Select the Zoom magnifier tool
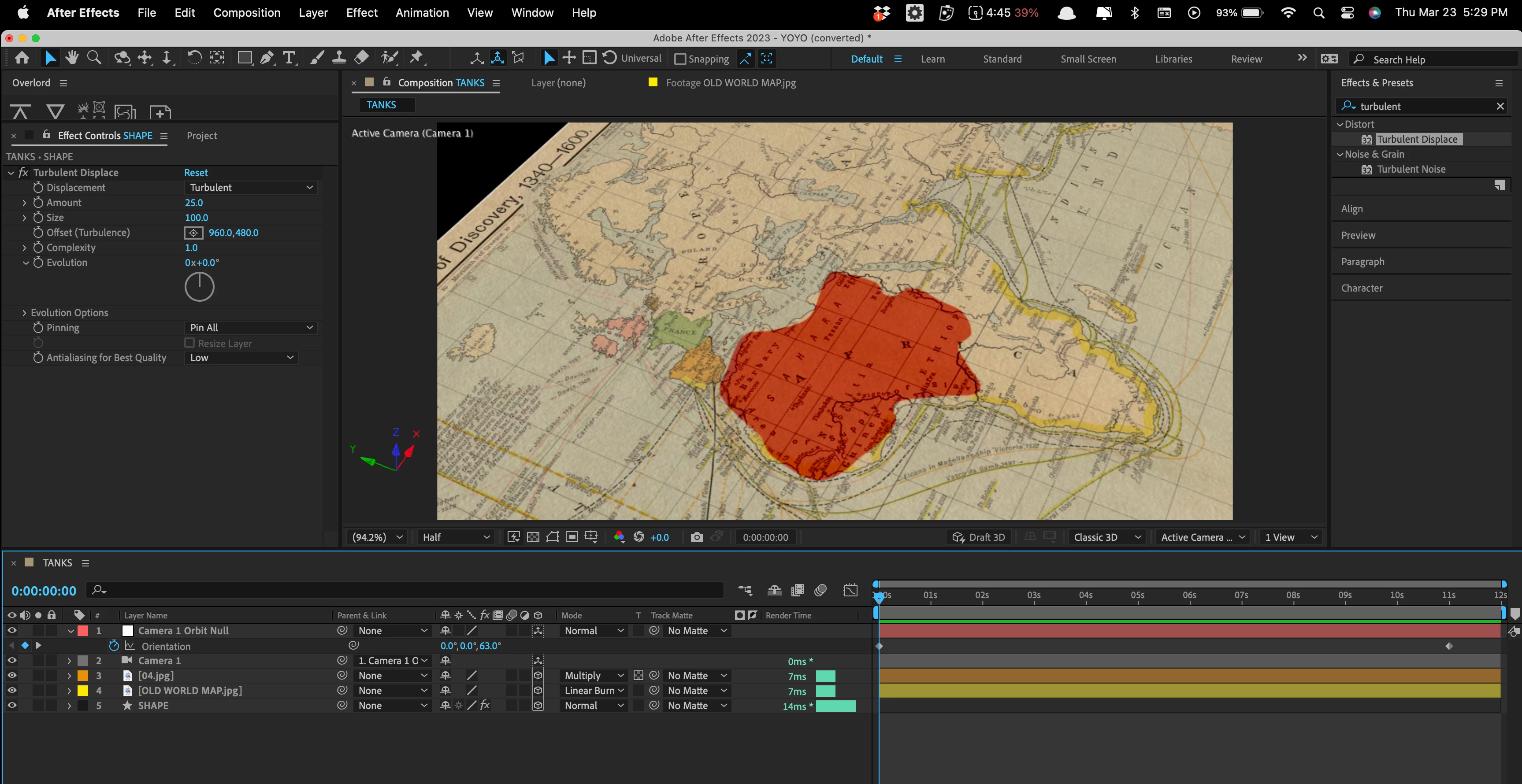This screenshot has height=784, width=1522. [x=94, y=58]
